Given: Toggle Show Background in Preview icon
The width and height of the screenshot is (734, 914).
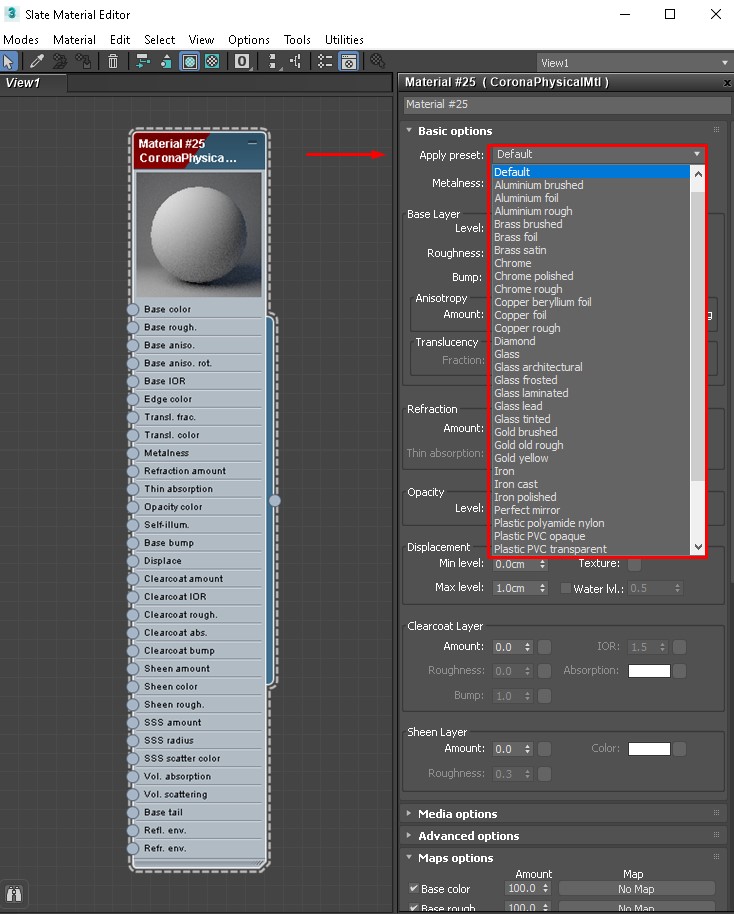Looking at the screenshot, I should point(212,61).
